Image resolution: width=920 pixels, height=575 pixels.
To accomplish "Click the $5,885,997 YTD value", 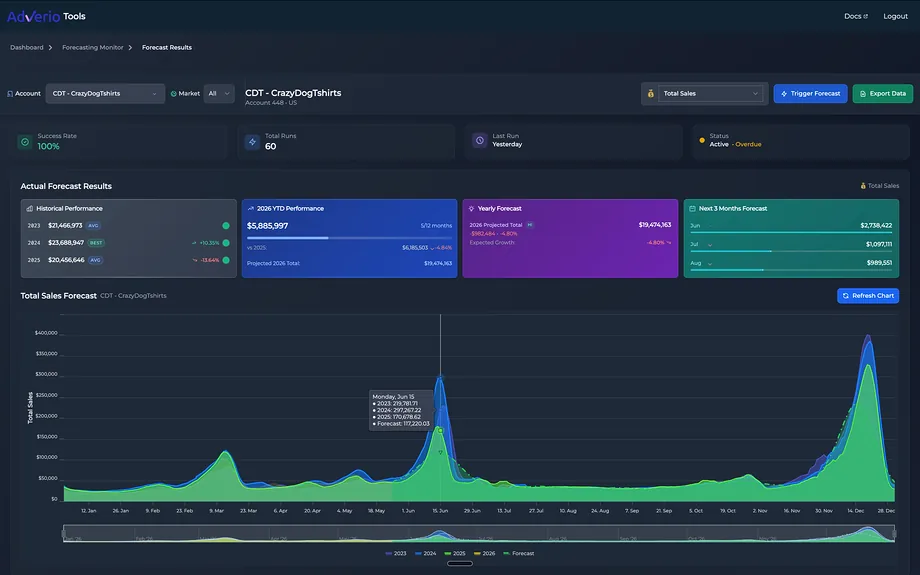I will [x=268, y=226].
